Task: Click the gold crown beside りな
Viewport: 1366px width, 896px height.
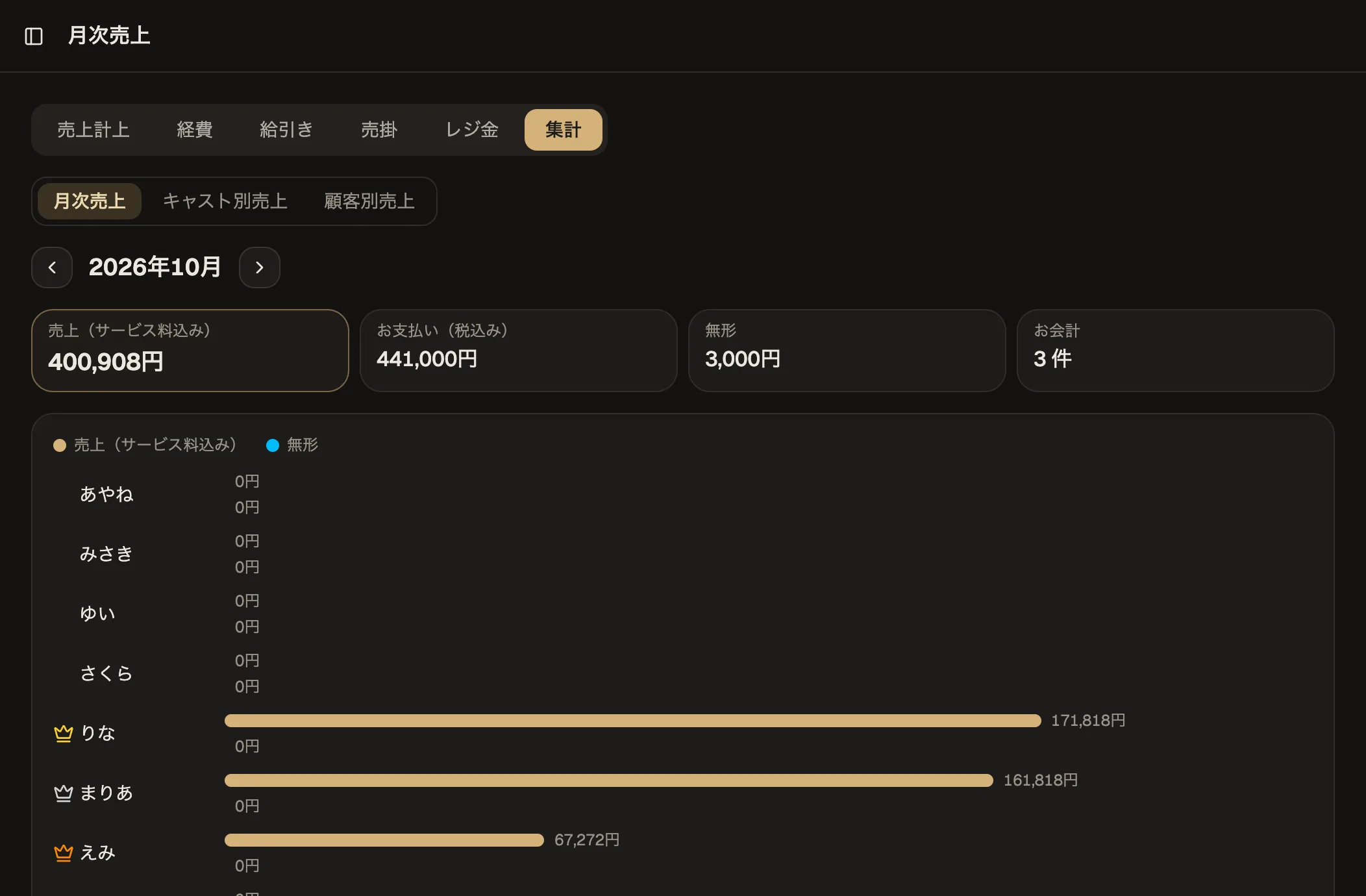Action: point(64,733)
